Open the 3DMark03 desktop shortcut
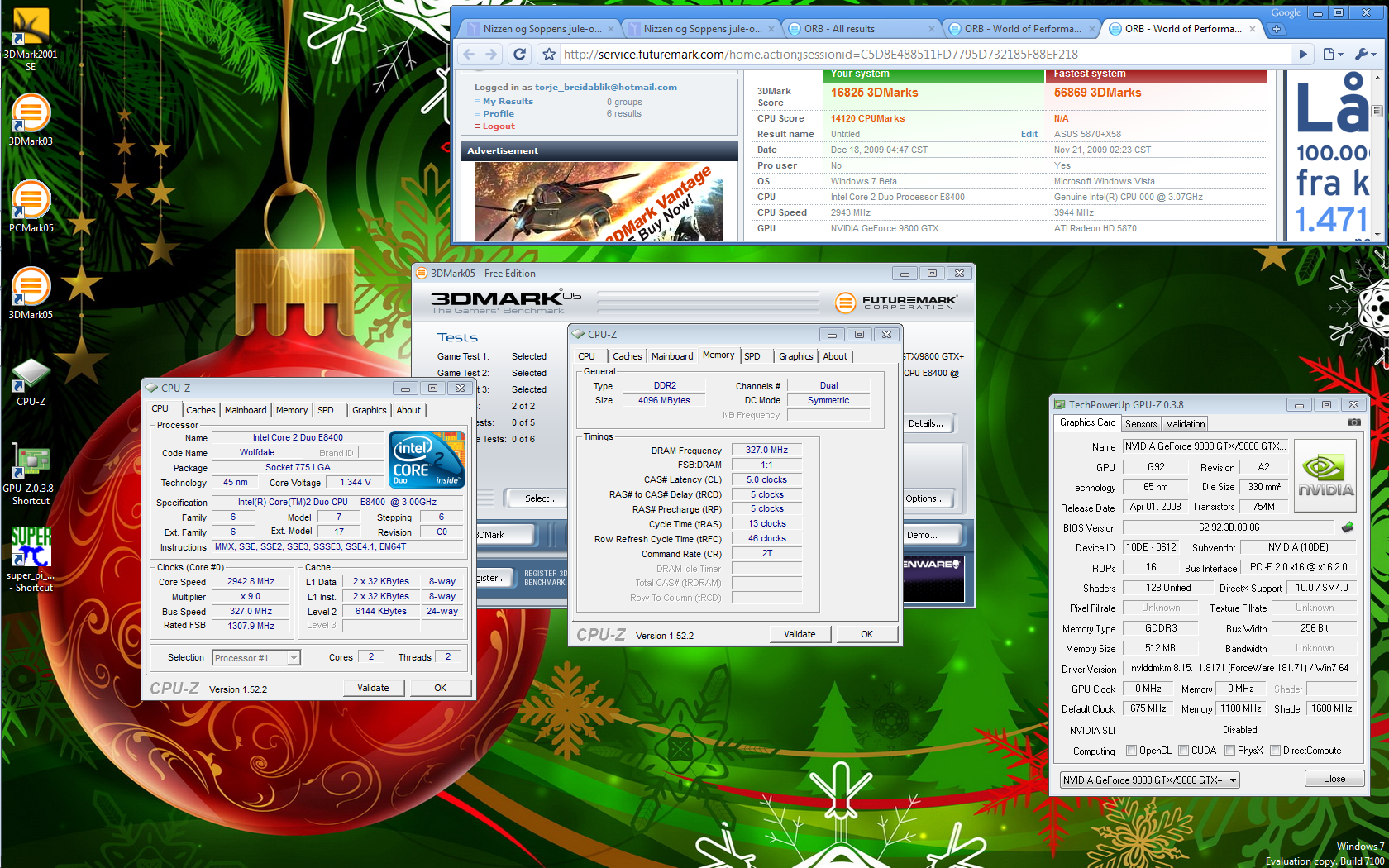Viewport: 1389px width, 868px height. 31,121
